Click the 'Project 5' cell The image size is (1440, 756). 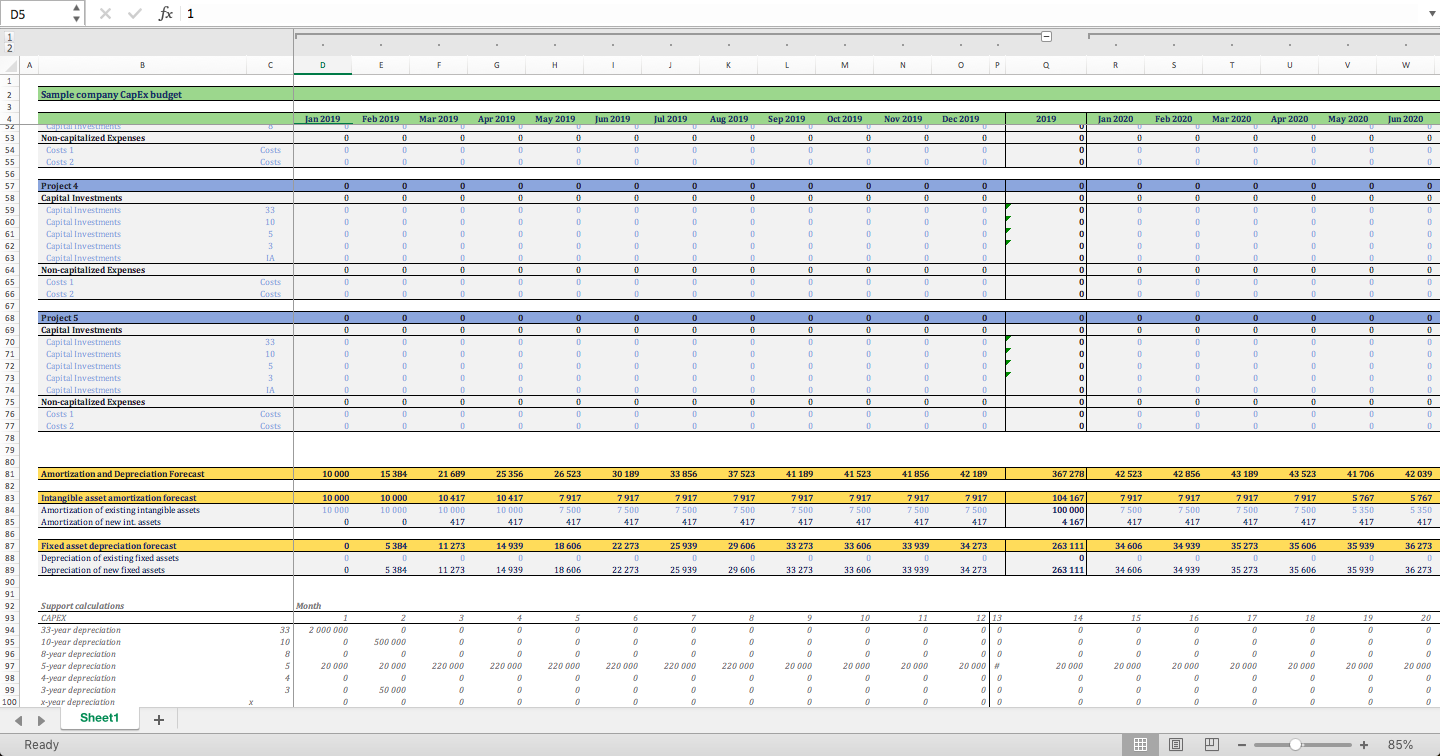point(142,318)
